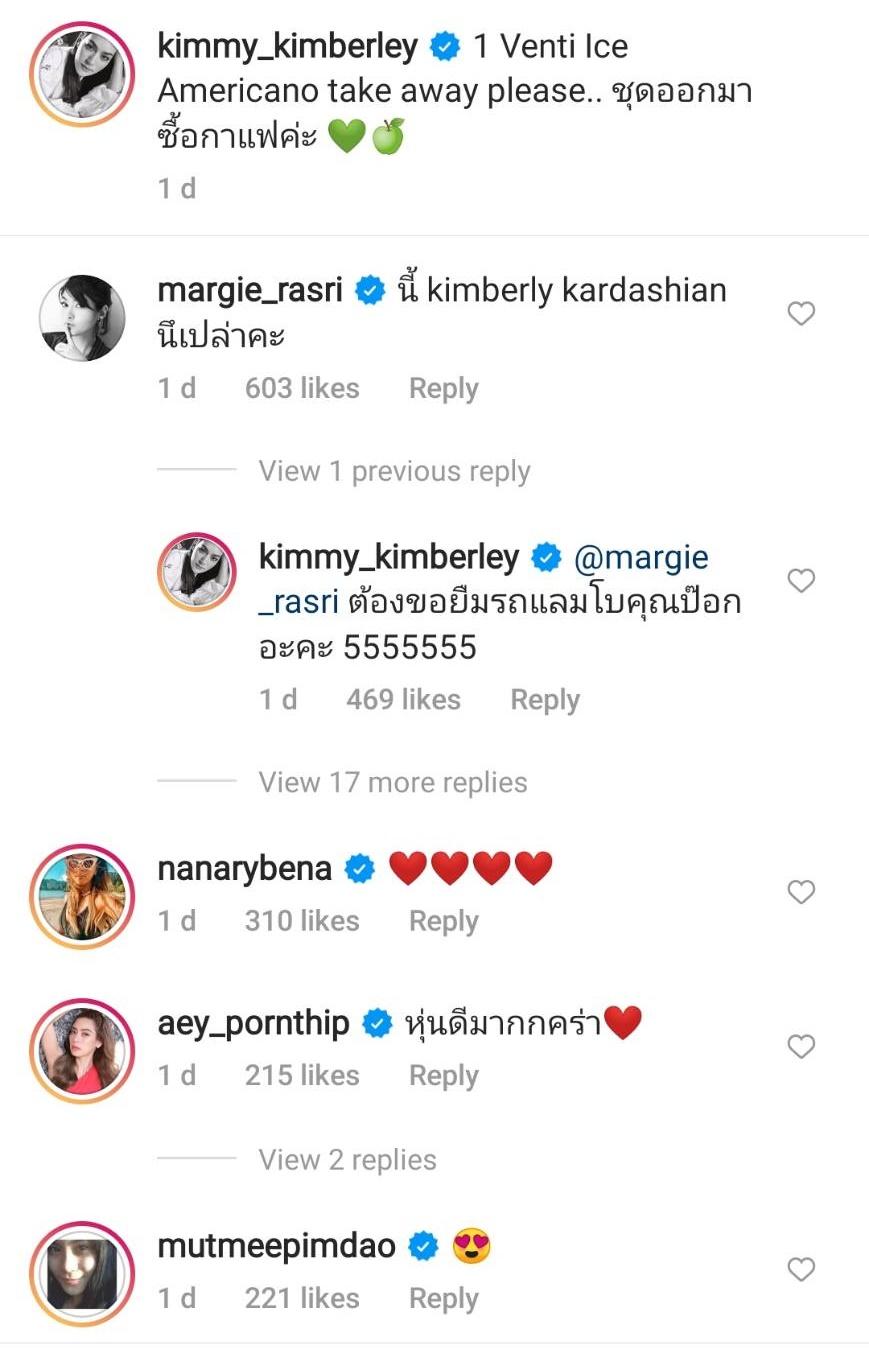
Task: View 603 likes on margie_rasri's comment
Action: click(302, 388)
